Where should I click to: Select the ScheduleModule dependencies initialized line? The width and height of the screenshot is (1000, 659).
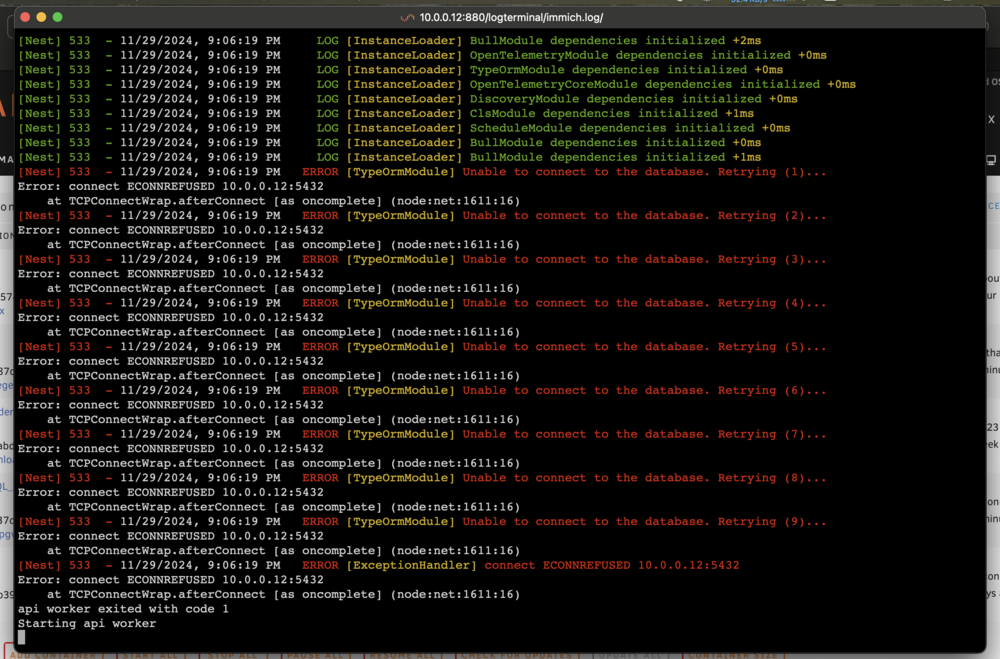[404, 128]
